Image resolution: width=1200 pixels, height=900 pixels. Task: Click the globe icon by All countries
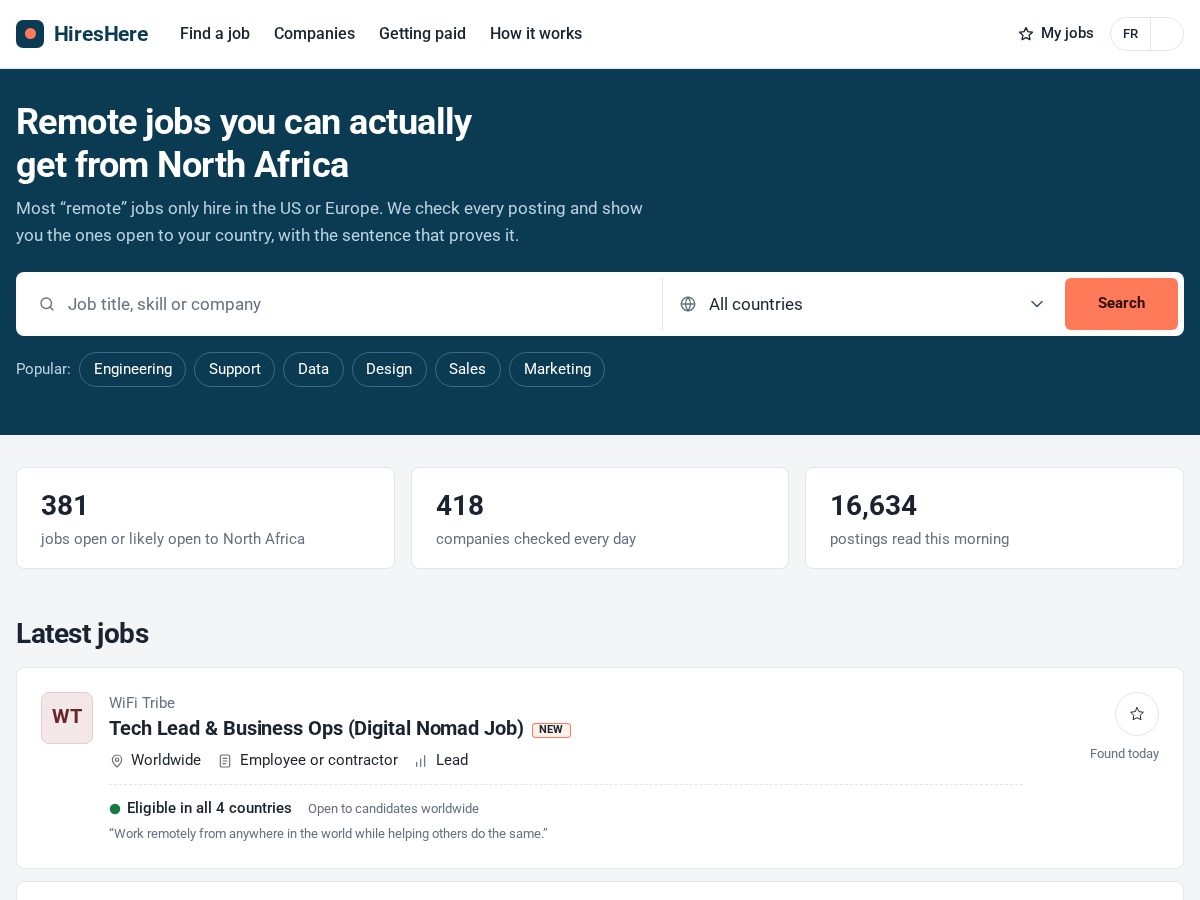pos(688,304)
